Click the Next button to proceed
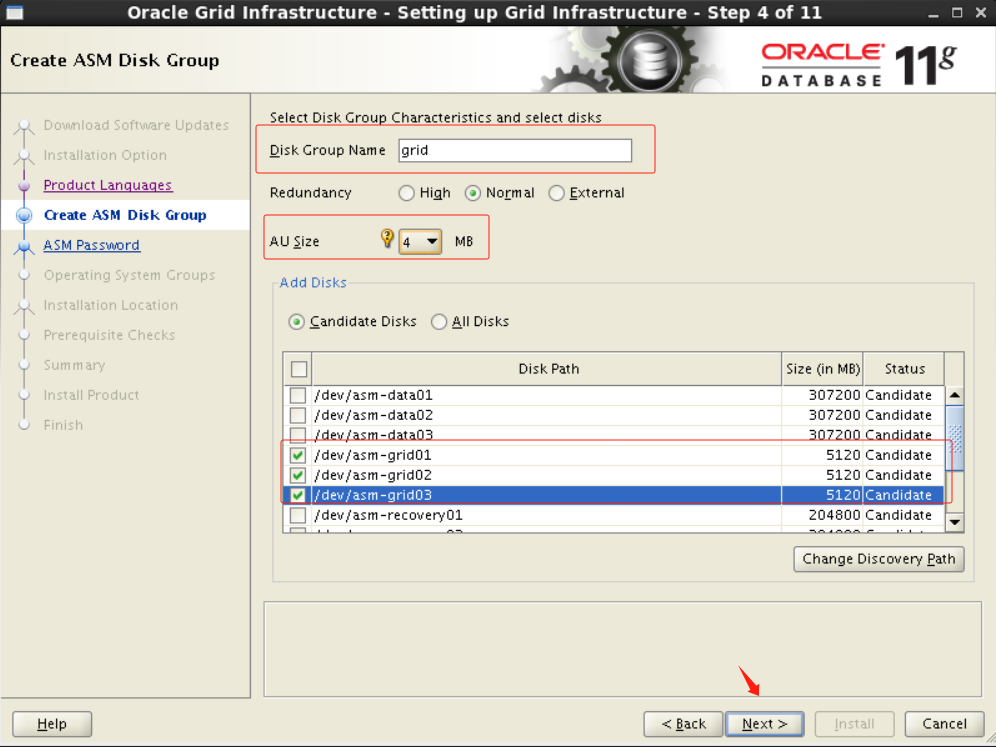 764,724
